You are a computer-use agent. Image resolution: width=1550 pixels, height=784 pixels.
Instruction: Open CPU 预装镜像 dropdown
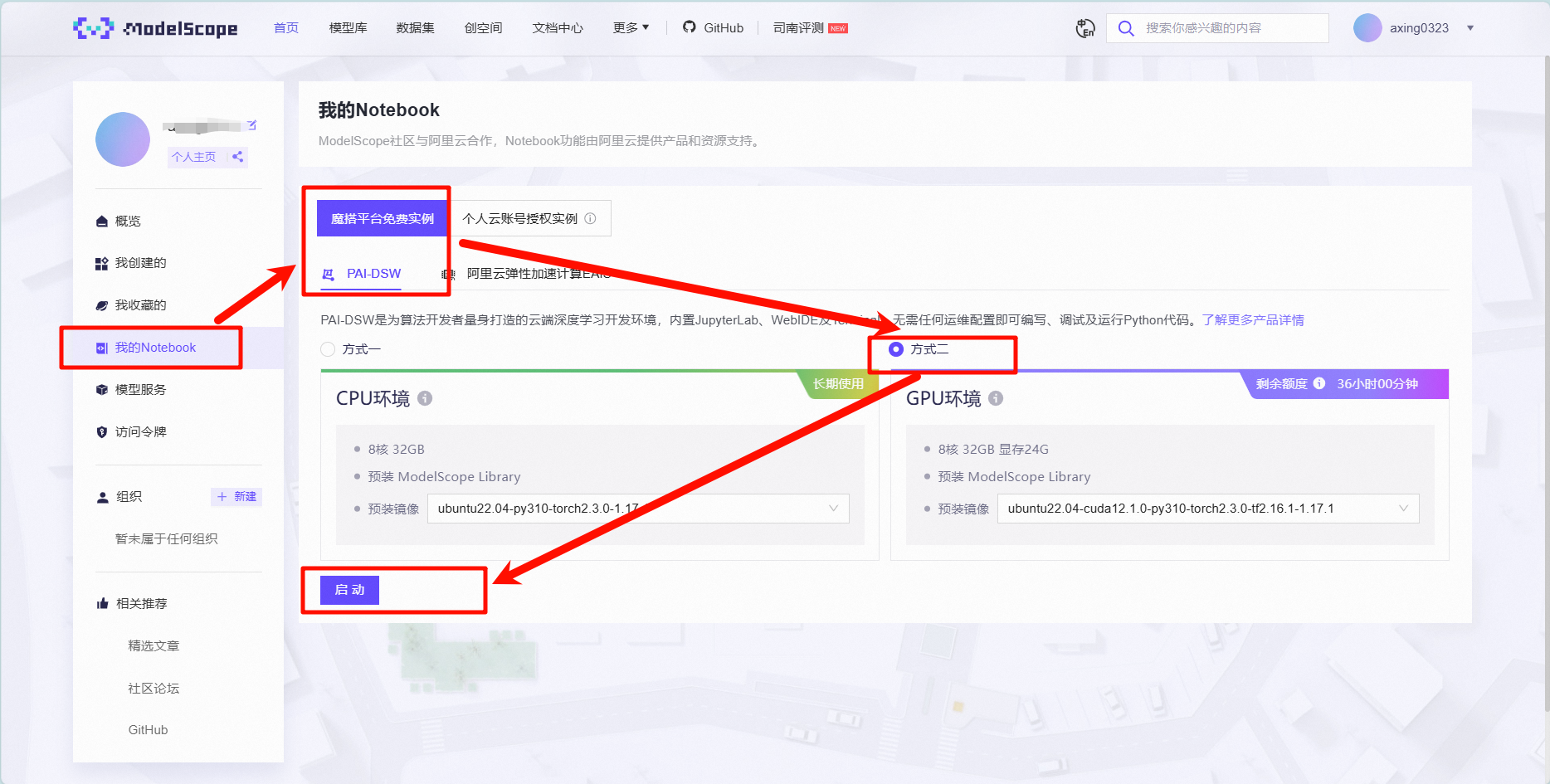pos(638,509)
